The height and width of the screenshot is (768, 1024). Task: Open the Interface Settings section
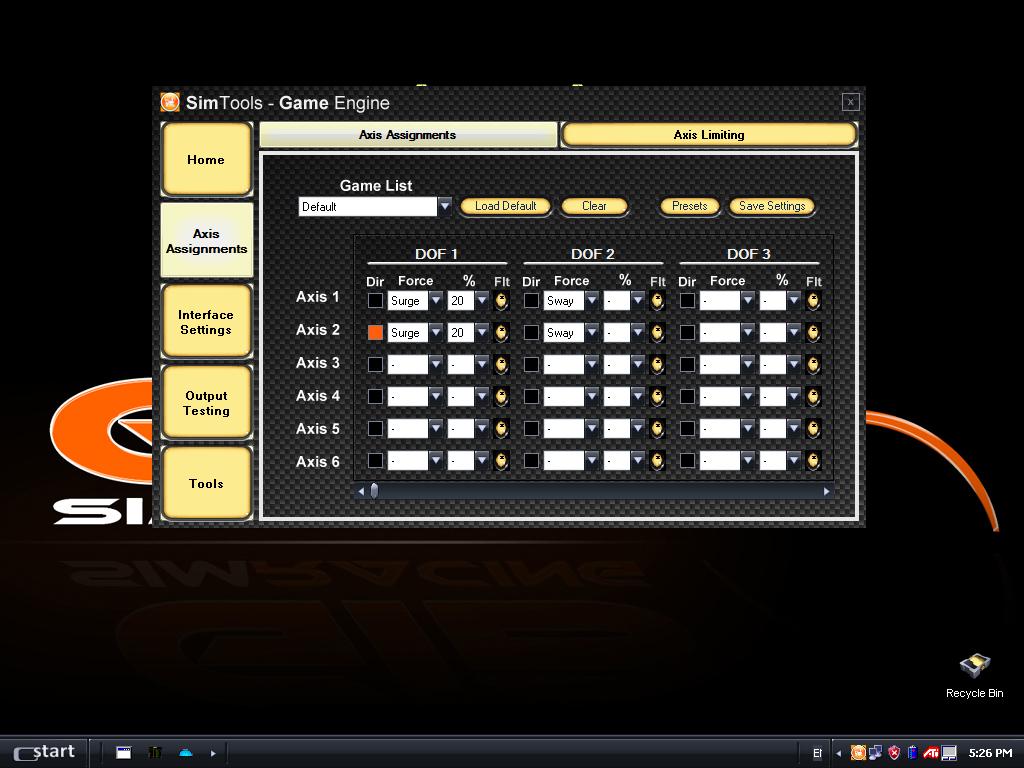click(x=206, y=322)
